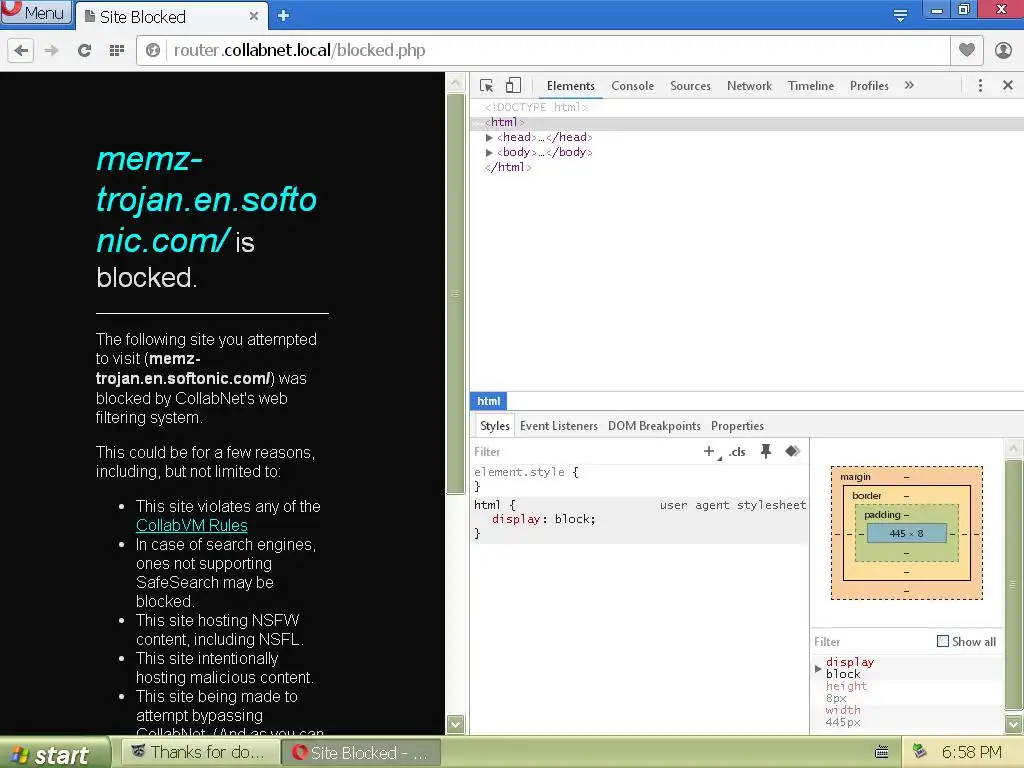The width and height of the screenshot is (1024, 768).
Task: Select the closing /html tag
Action: (508, 167)
